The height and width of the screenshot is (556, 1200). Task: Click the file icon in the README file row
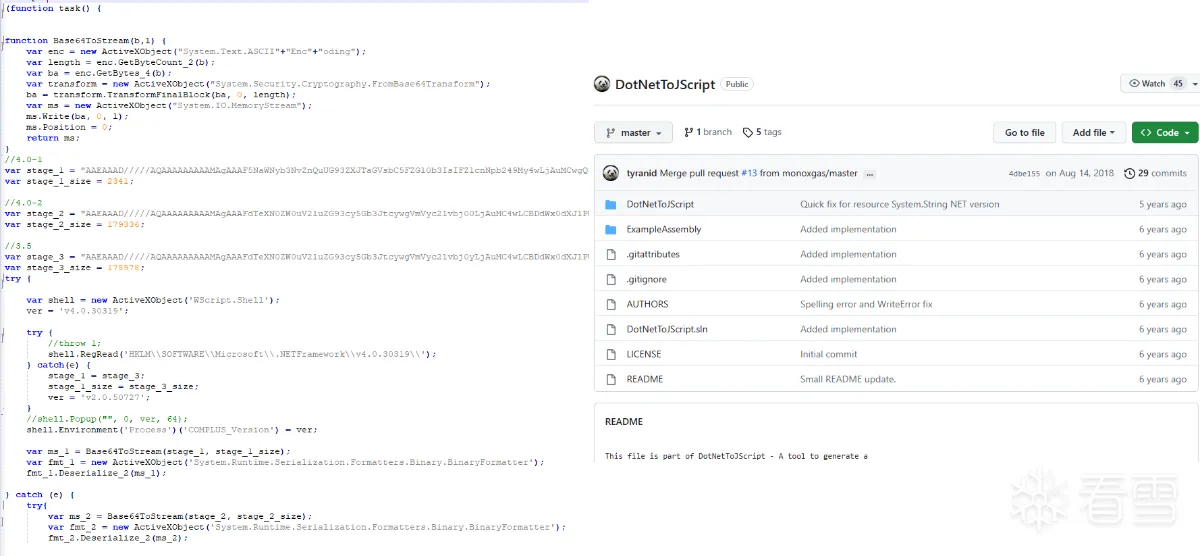[610, 379]
